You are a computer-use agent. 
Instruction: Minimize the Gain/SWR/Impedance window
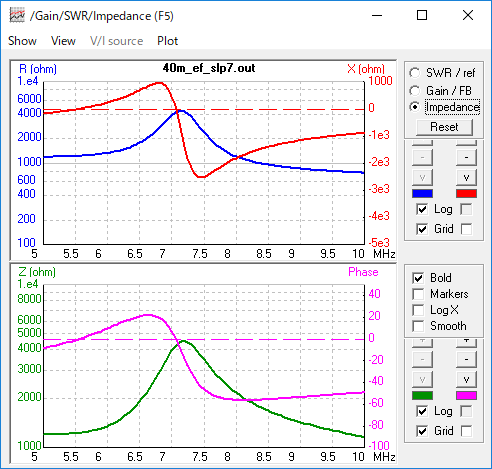pyautogui.click(x=377, y=15)
